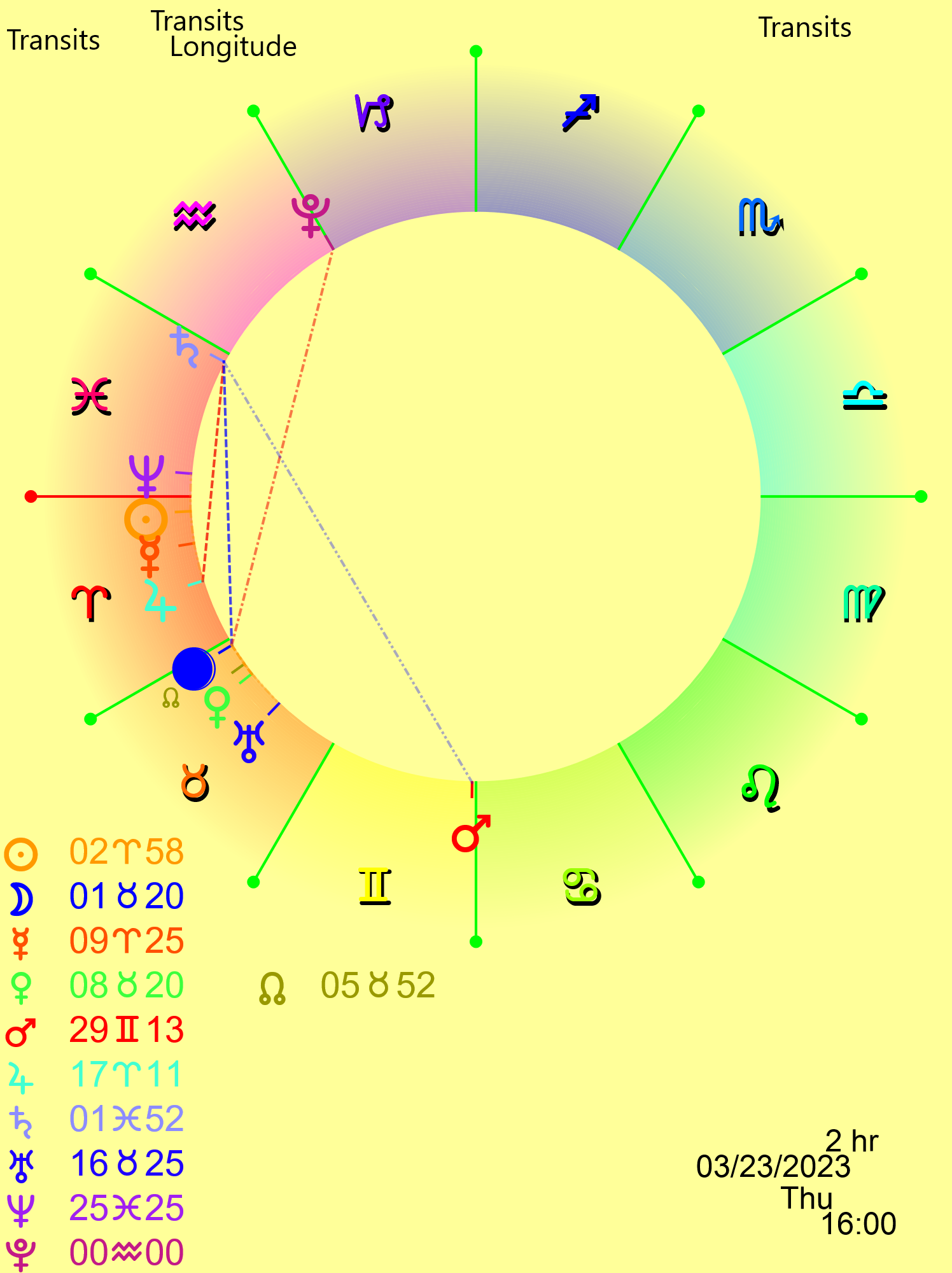Click the top-left Transits label

coord(54,40)
